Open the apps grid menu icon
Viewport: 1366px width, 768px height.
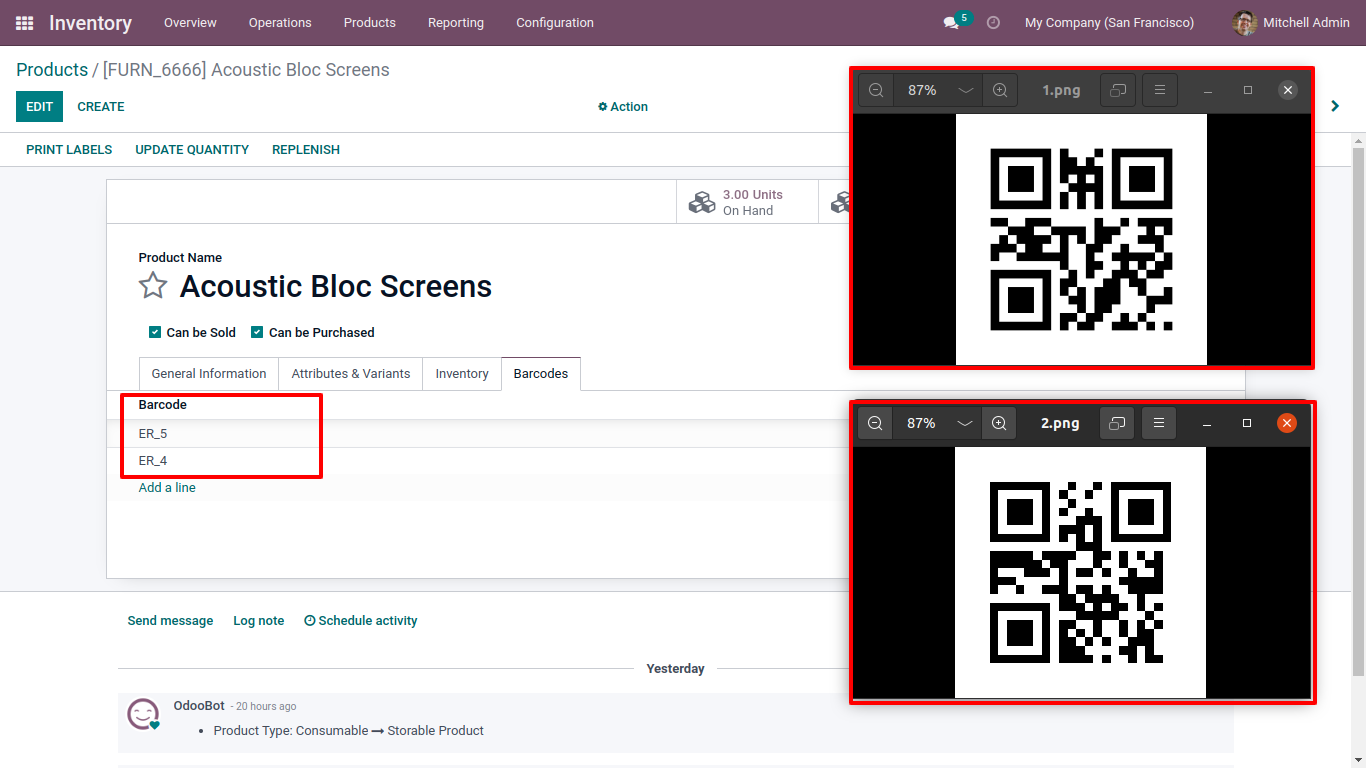click(25, 22)
